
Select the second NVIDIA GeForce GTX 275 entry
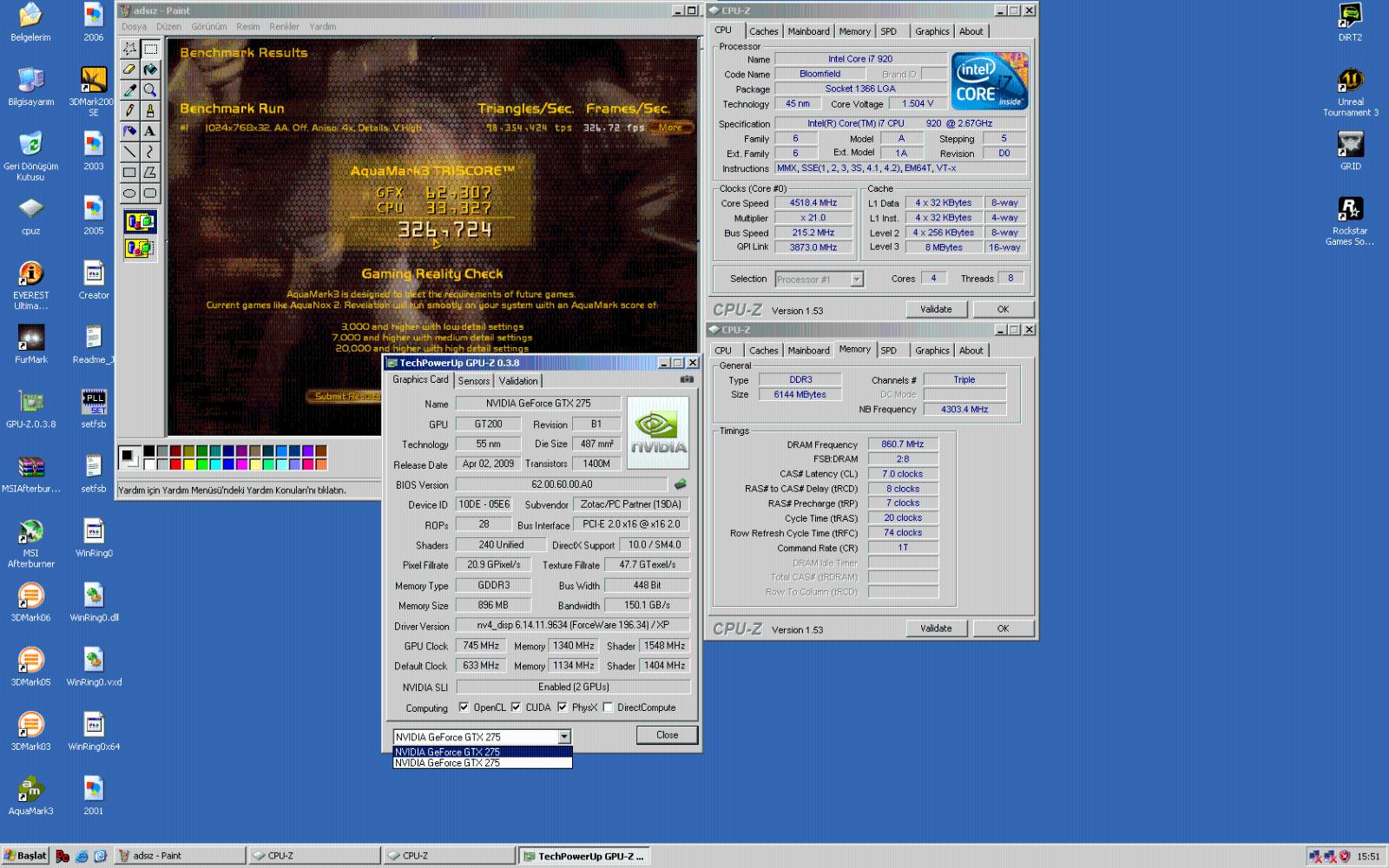483,763
